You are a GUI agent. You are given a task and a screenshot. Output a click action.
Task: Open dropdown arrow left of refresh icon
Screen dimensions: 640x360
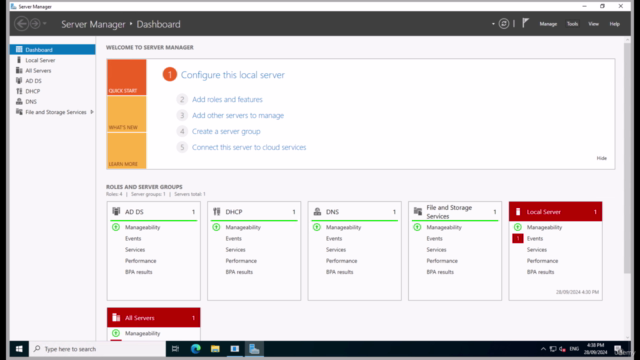tap(493, 24)
